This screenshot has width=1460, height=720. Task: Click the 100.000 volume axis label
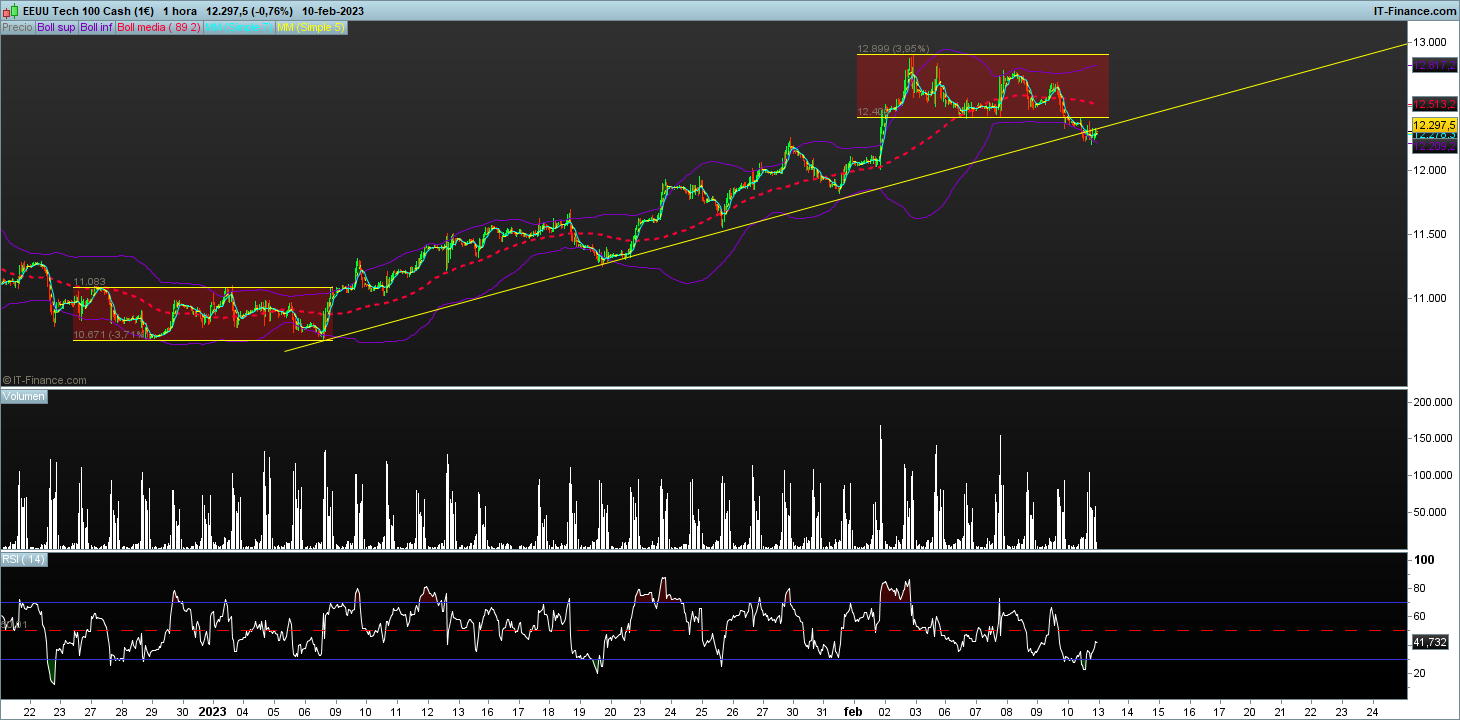(x=1433, y=475)
